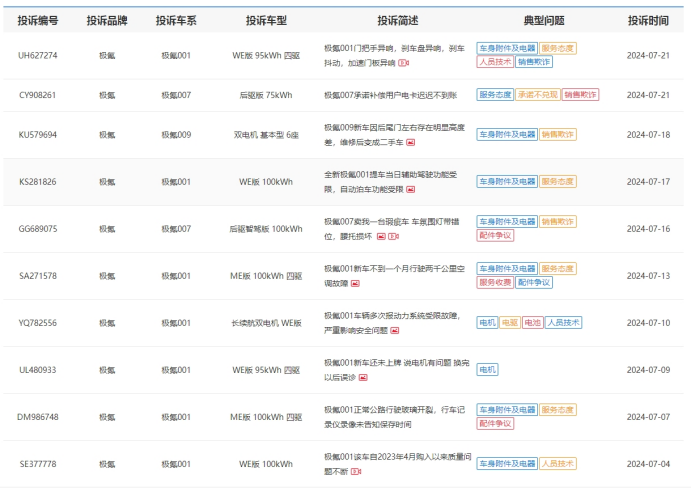Select 电驱 tag in row YQ782556
The height and width of the screenshot is (489, 692).
[510, 323]
